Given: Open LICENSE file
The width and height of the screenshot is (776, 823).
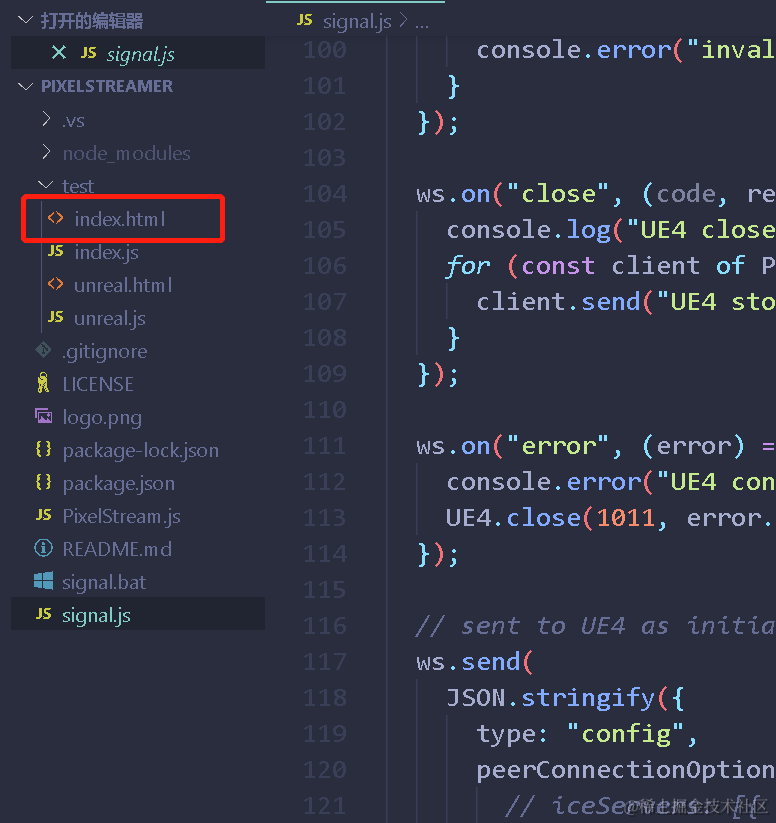Looking at the screenshot, I should (98, 385).
